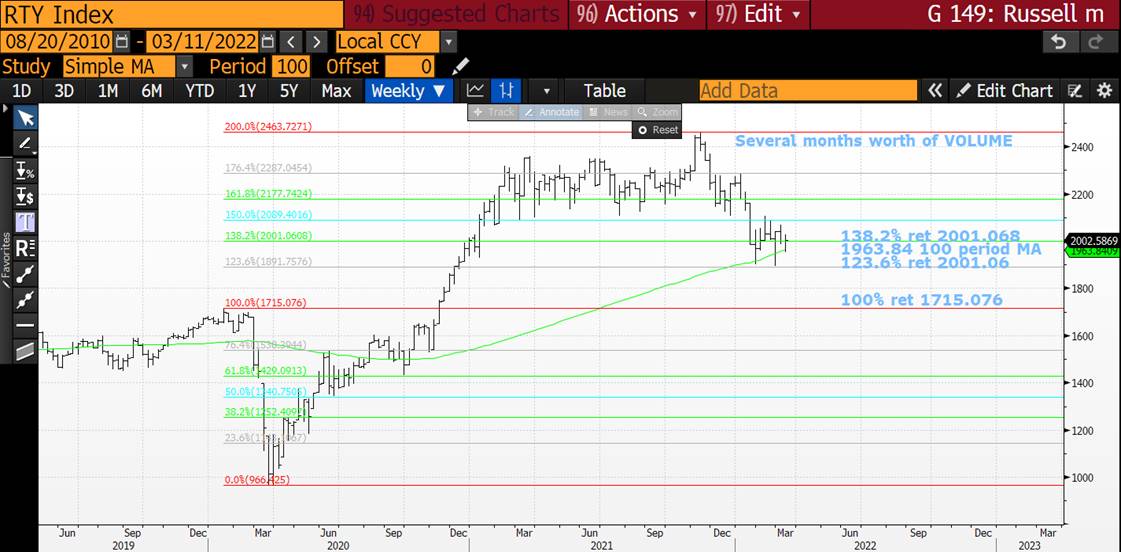Click 'Several months worth of VOLUME' annotation

click(x=874, y=141)
